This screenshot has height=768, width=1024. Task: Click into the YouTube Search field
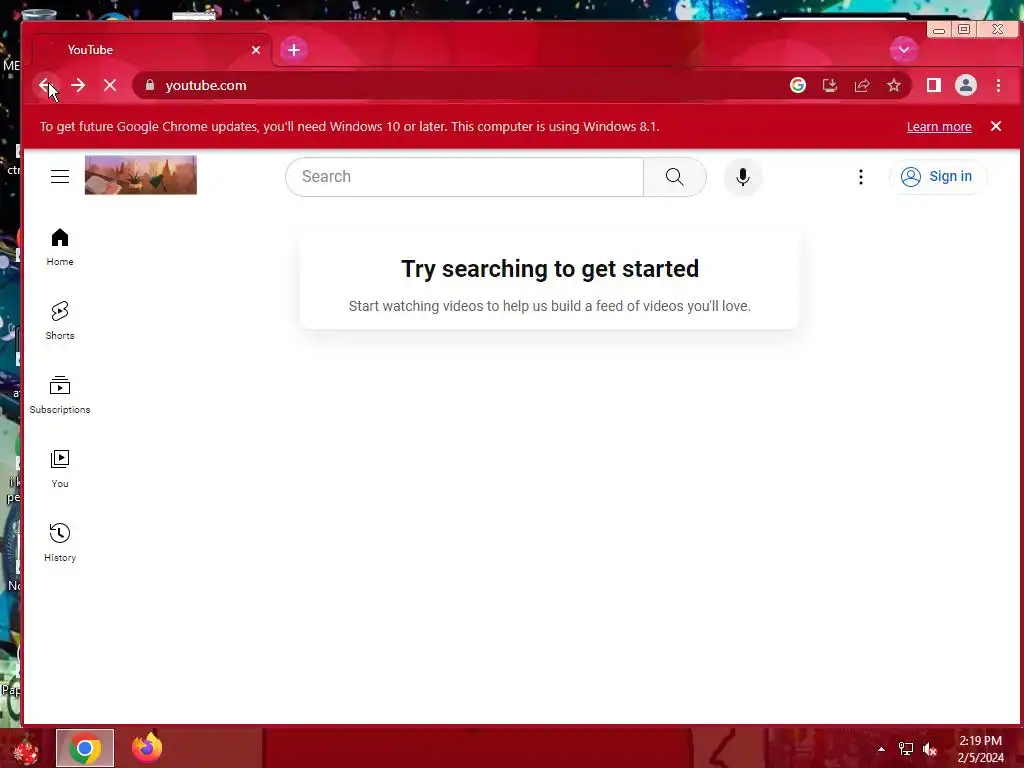[464, 176]
